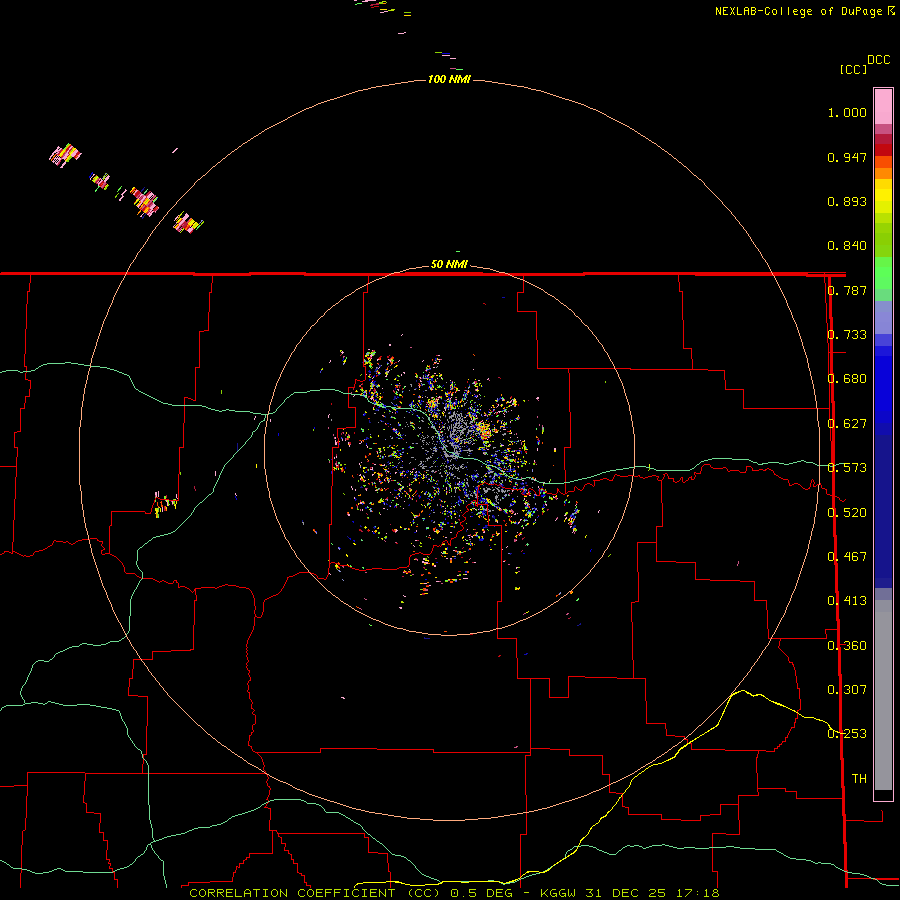
Task: Pick the gray swatch beside 0.307
Action: [883, 695]
